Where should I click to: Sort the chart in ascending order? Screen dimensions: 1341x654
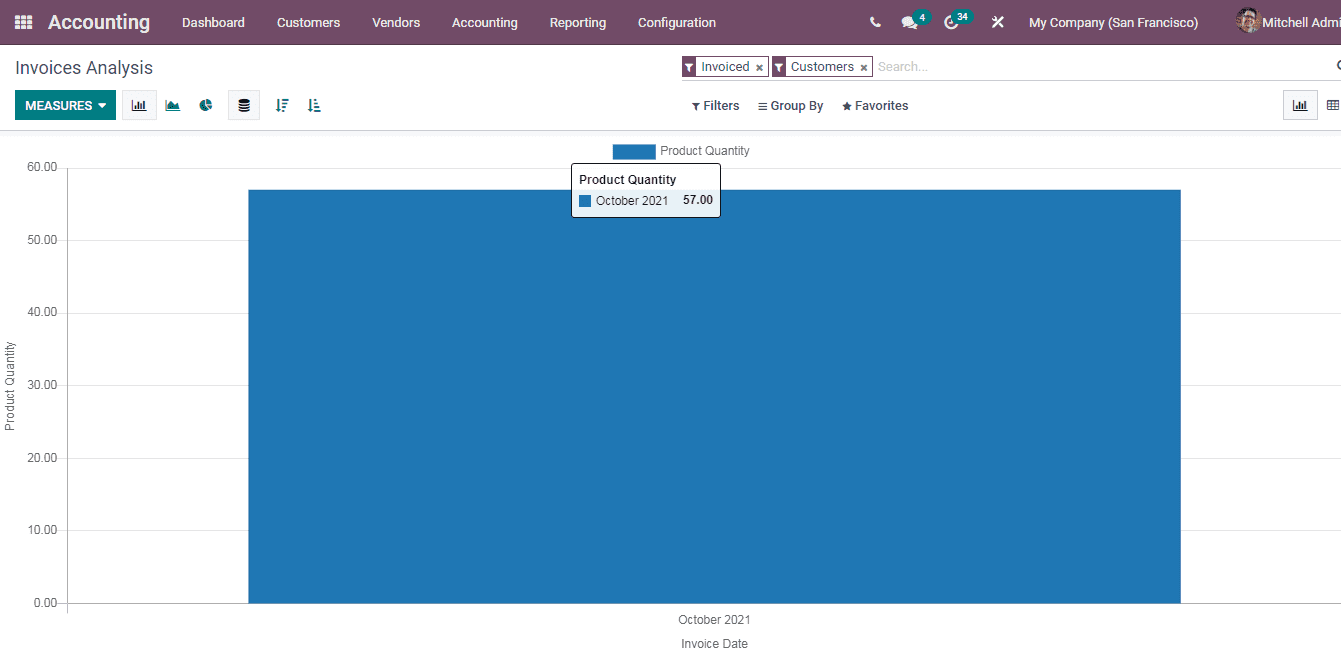point(313,104)
